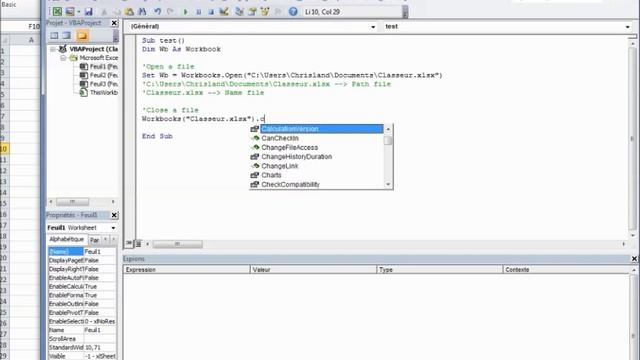Click the Expression column header
The height and width of the screenshot is (360, 640).
coord(187,270)
